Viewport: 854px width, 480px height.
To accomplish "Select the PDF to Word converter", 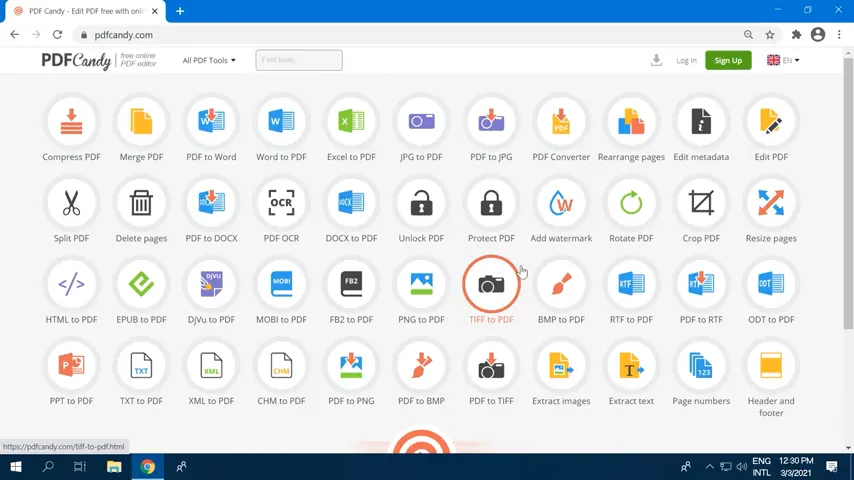I will pyautogui.click(x=211, y=121).
